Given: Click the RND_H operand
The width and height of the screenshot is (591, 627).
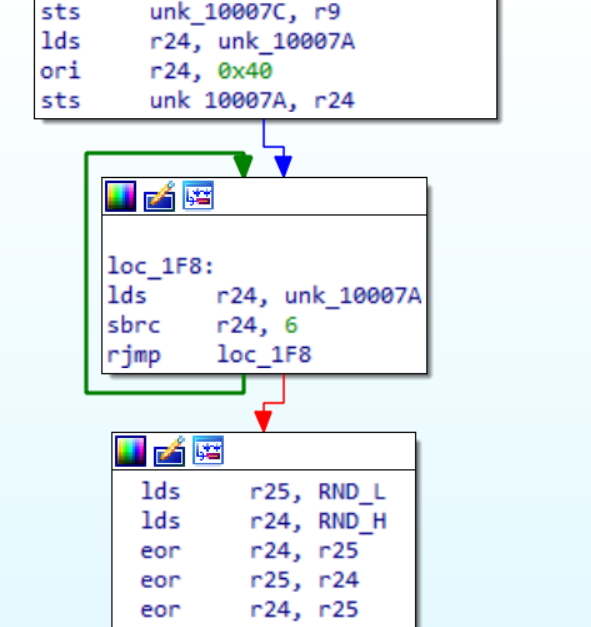Looking at the screenshot, I should pos(352,521).
